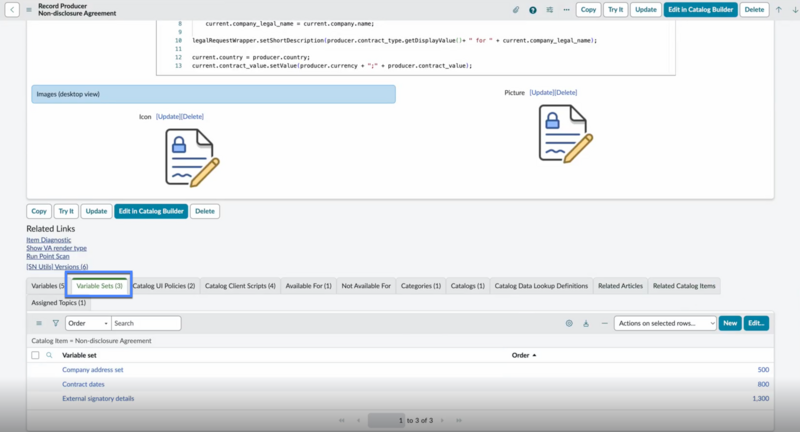The height and width of the screenshot is (432, 800).
Task: Click Try It in the top header
Action: 615,10
